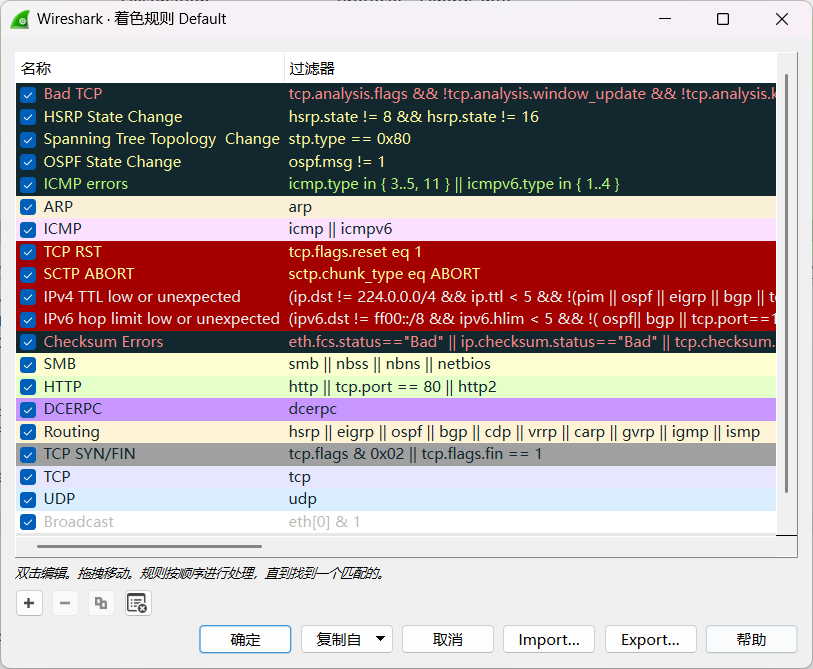Click filter 'icmp || icmpv6'
Image resolution: width=813 pixels, height=669 pixels.
point(340,229)
